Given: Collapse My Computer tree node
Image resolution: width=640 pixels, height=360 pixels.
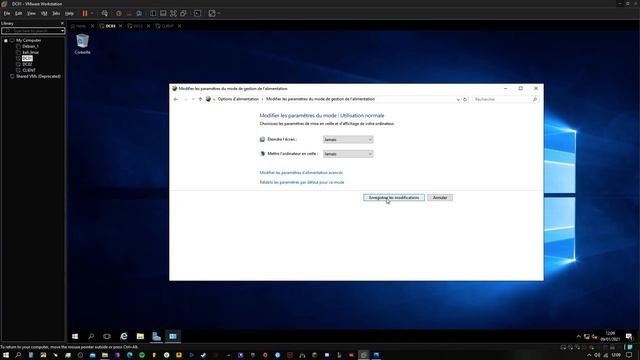Looking at the screenshot, I should click(6, 40).
